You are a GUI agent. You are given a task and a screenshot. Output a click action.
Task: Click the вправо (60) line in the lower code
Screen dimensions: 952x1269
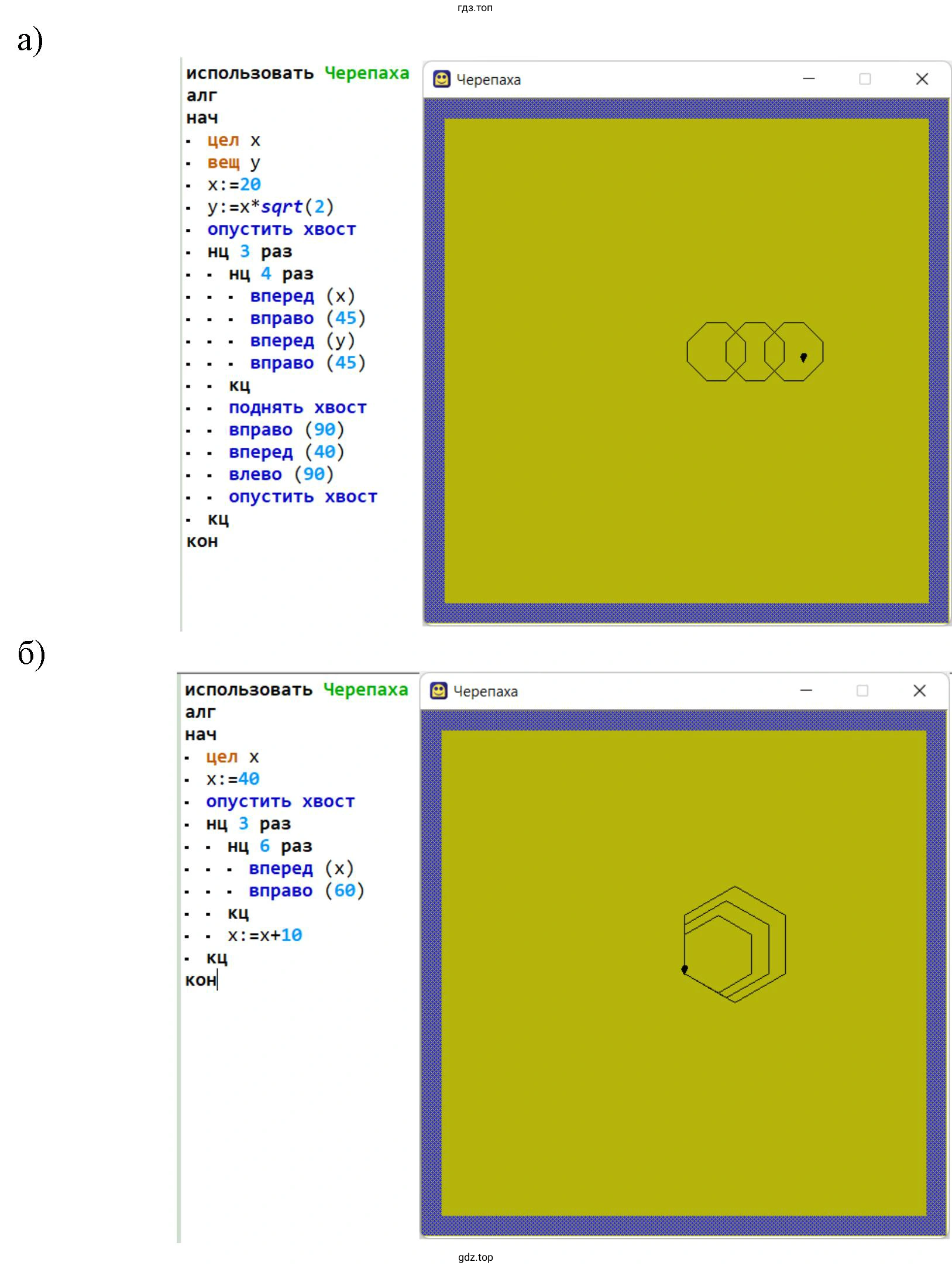click(x=306, y=891)
